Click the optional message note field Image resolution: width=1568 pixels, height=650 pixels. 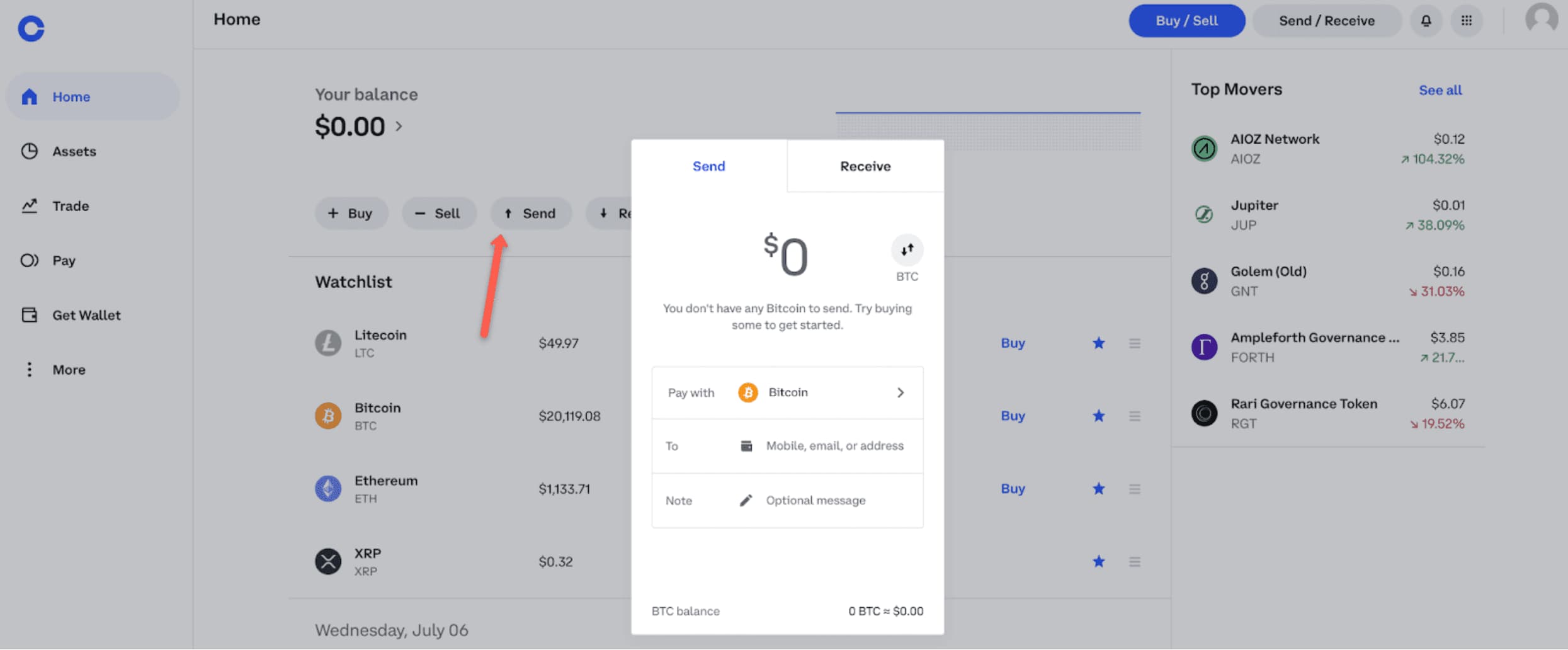787,501
